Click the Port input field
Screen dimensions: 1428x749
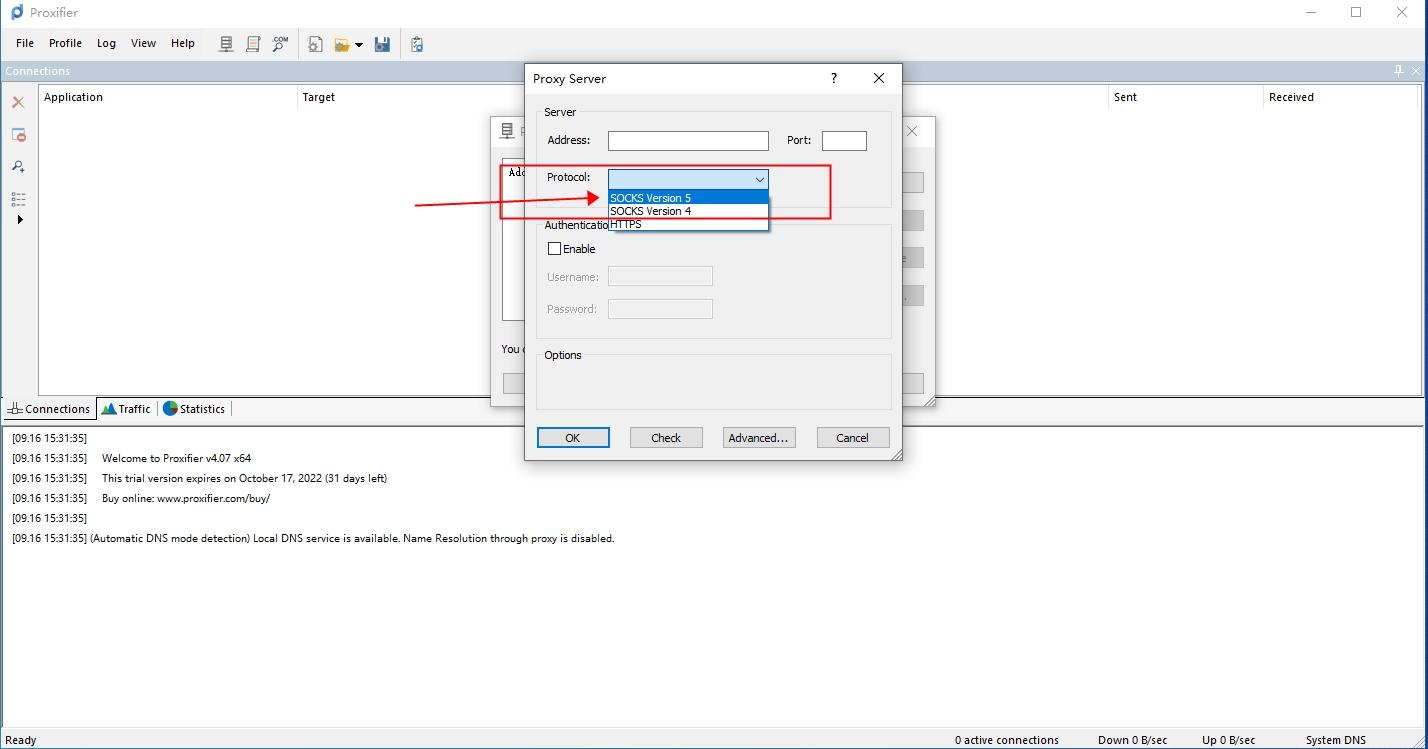pyautogui.click(x=844, y=141)
